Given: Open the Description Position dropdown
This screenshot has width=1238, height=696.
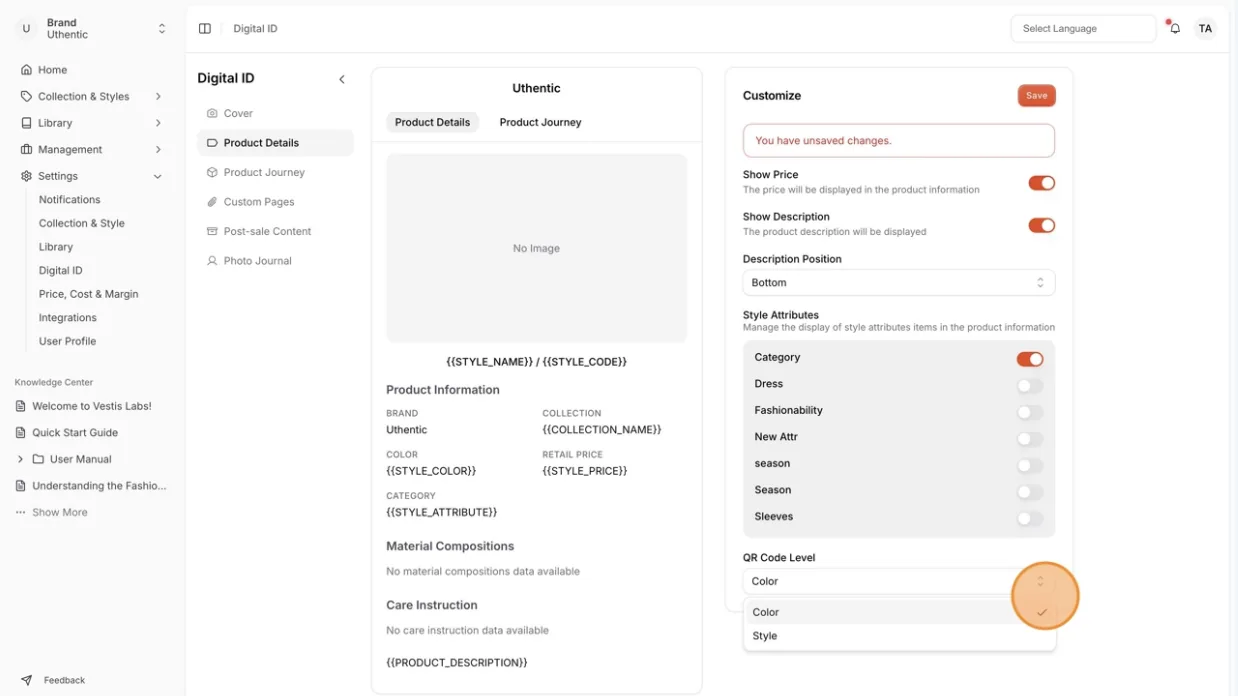Looking at the screenshot, I should pyautogui.click(x=899, y=283).
